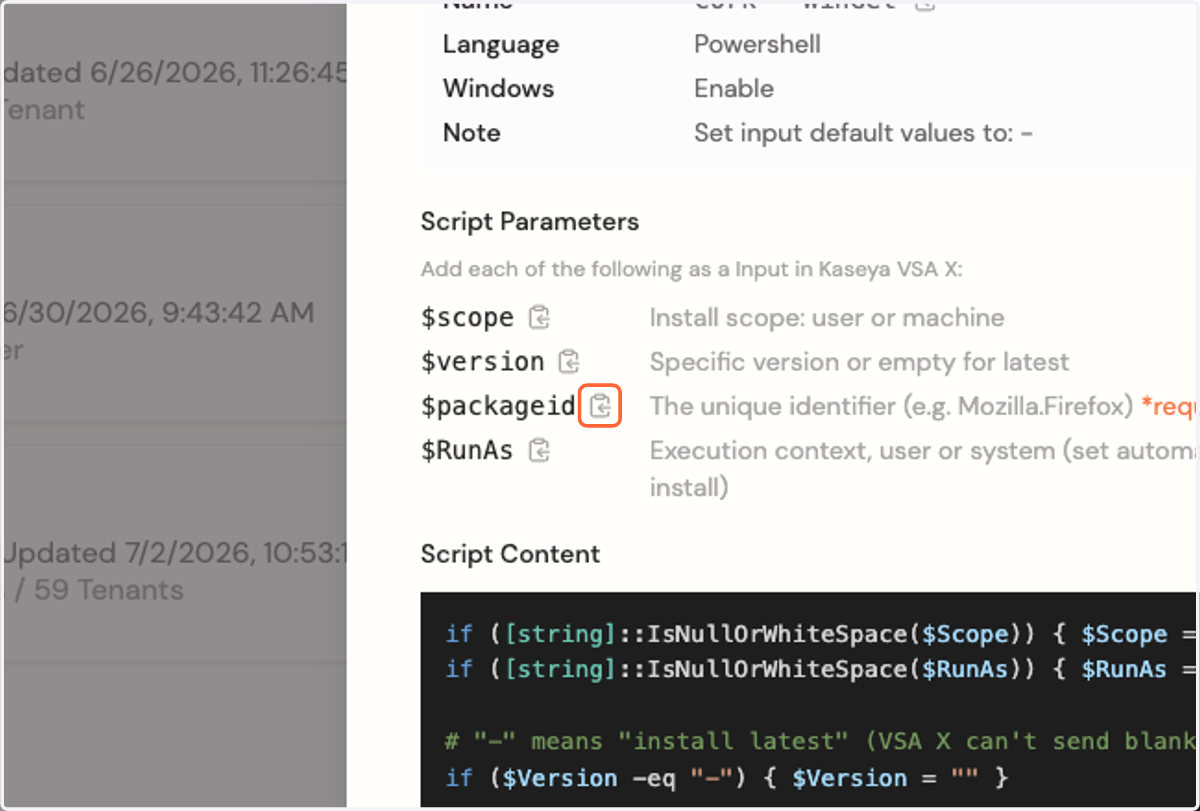
Task: Click 'Add each of the following' instruction text
Action: [691, 270]
